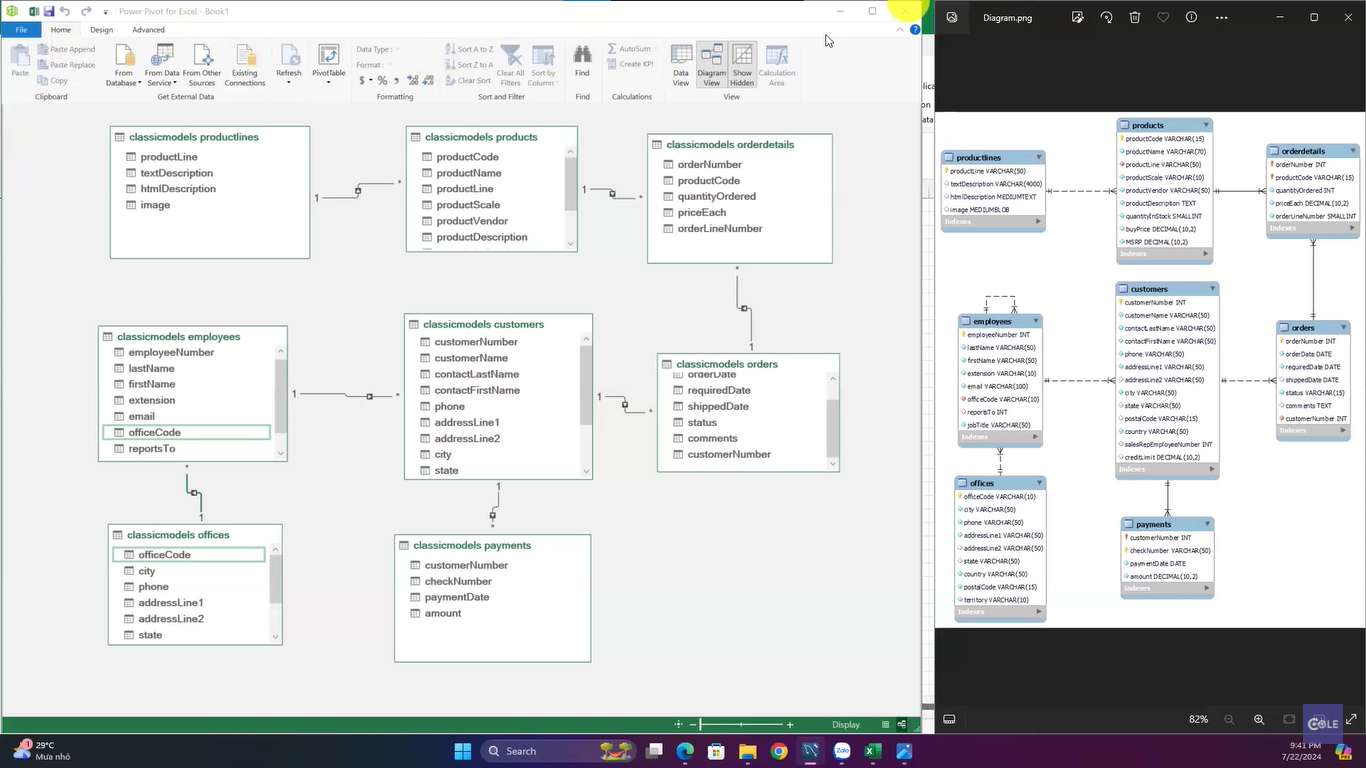Delete Diagram.png with trash icon
The image size is (1366, 768).
(1135, 17)
